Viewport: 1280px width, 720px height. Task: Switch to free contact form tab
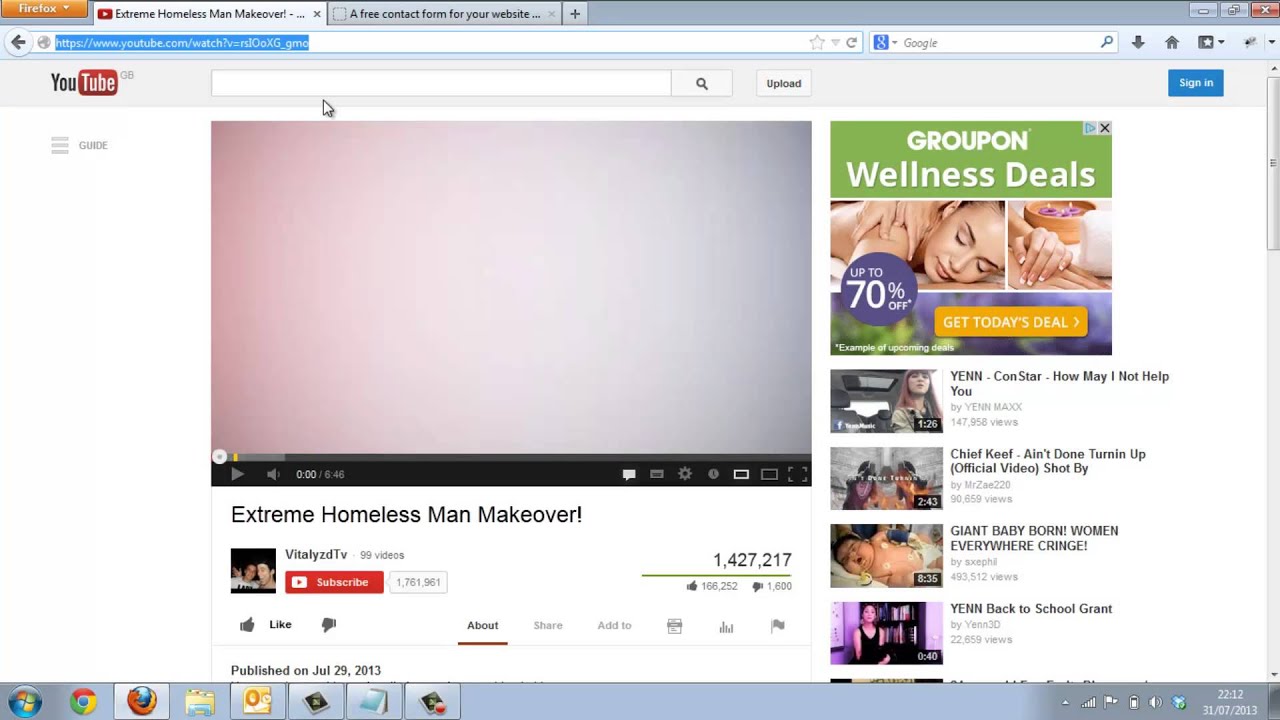pos(445,14)
